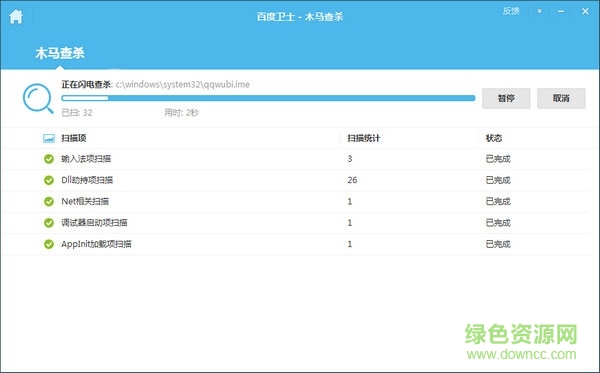Click the 扫描项 column header

tap(74, 138)
